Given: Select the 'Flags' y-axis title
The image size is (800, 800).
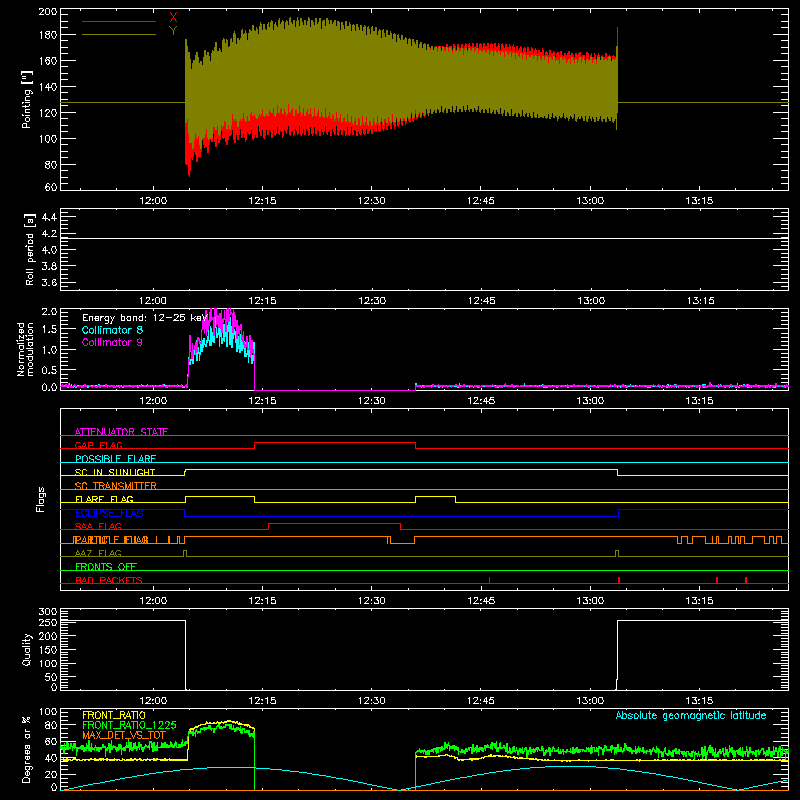Looking at the screenshot, I should [x=41, y=499].
